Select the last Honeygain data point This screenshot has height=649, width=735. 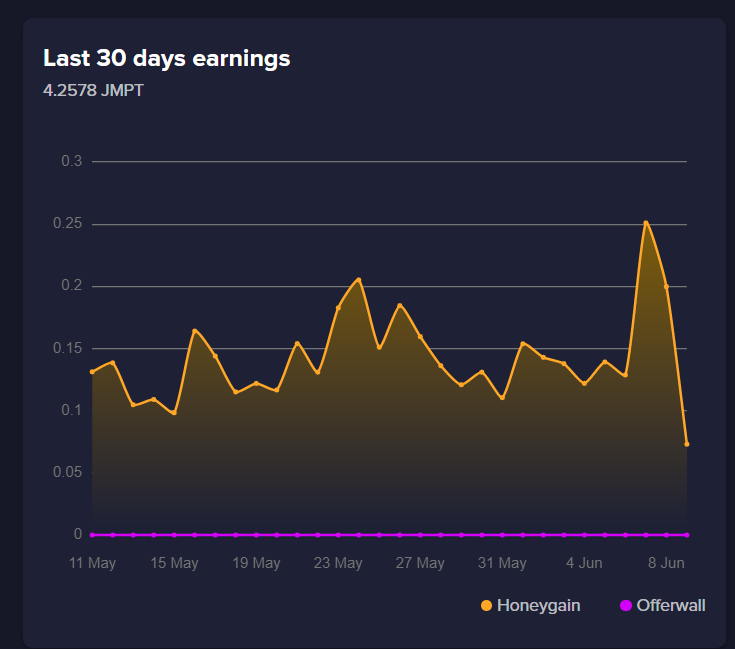(687, 444)
